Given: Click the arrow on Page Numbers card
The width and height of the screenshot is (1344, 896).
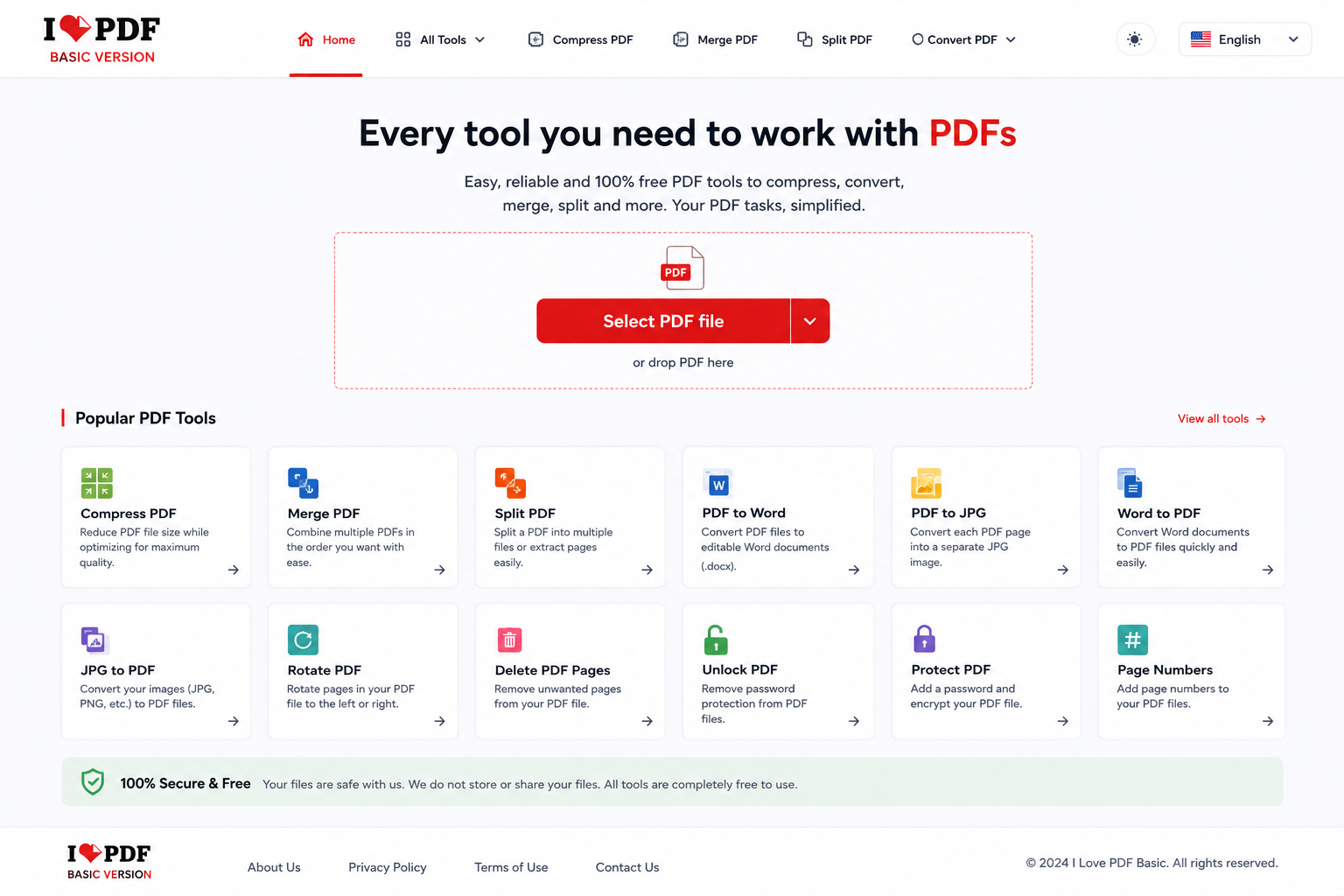Looking at the screenshot, I should point(1268,721).
